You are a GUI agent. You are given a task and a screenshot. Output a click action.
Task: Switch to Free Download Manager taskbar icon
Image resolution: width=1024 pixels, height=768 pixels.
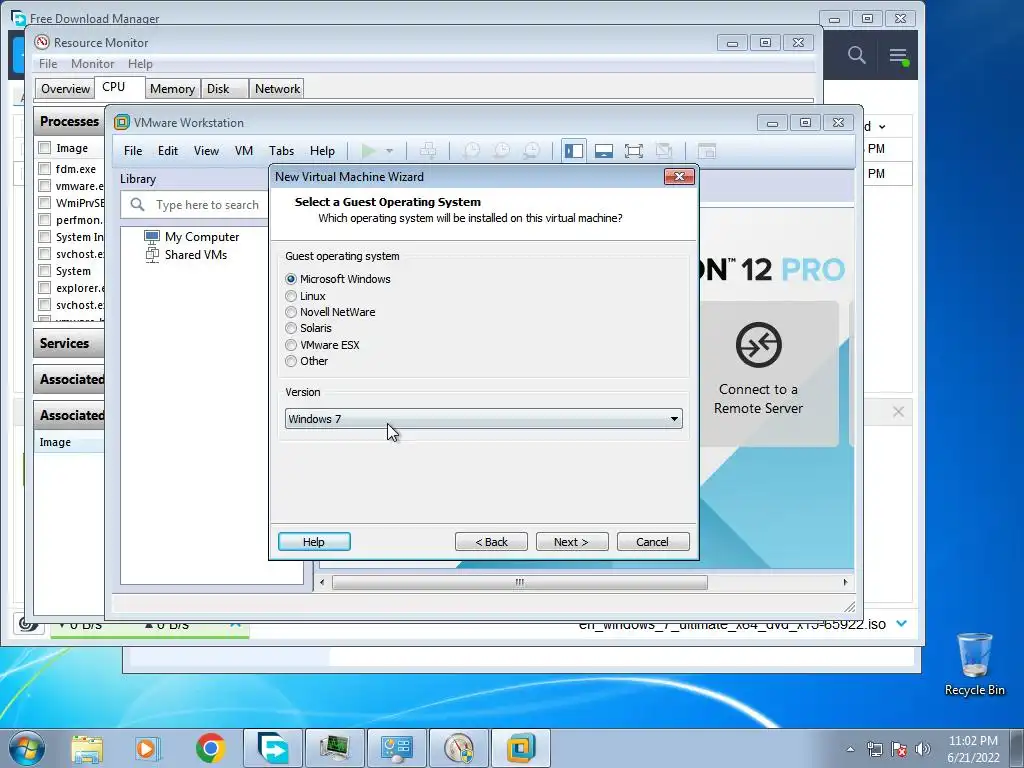coord(273,748)
